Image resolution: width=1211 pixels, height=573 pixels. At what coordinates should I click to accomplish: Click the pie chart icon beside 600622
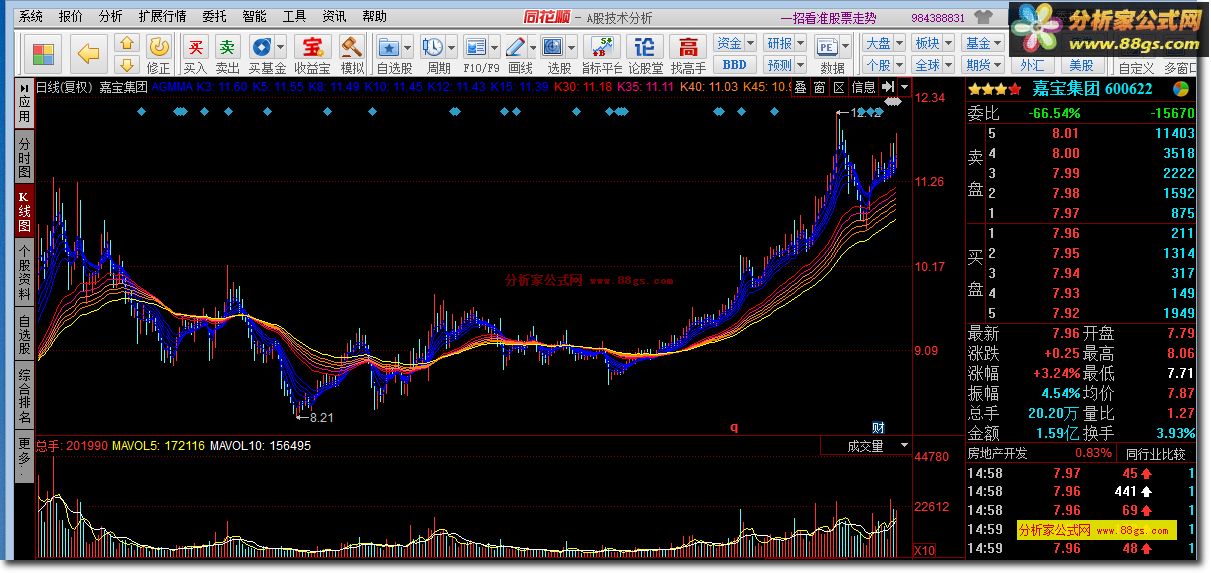(1182, 89)
